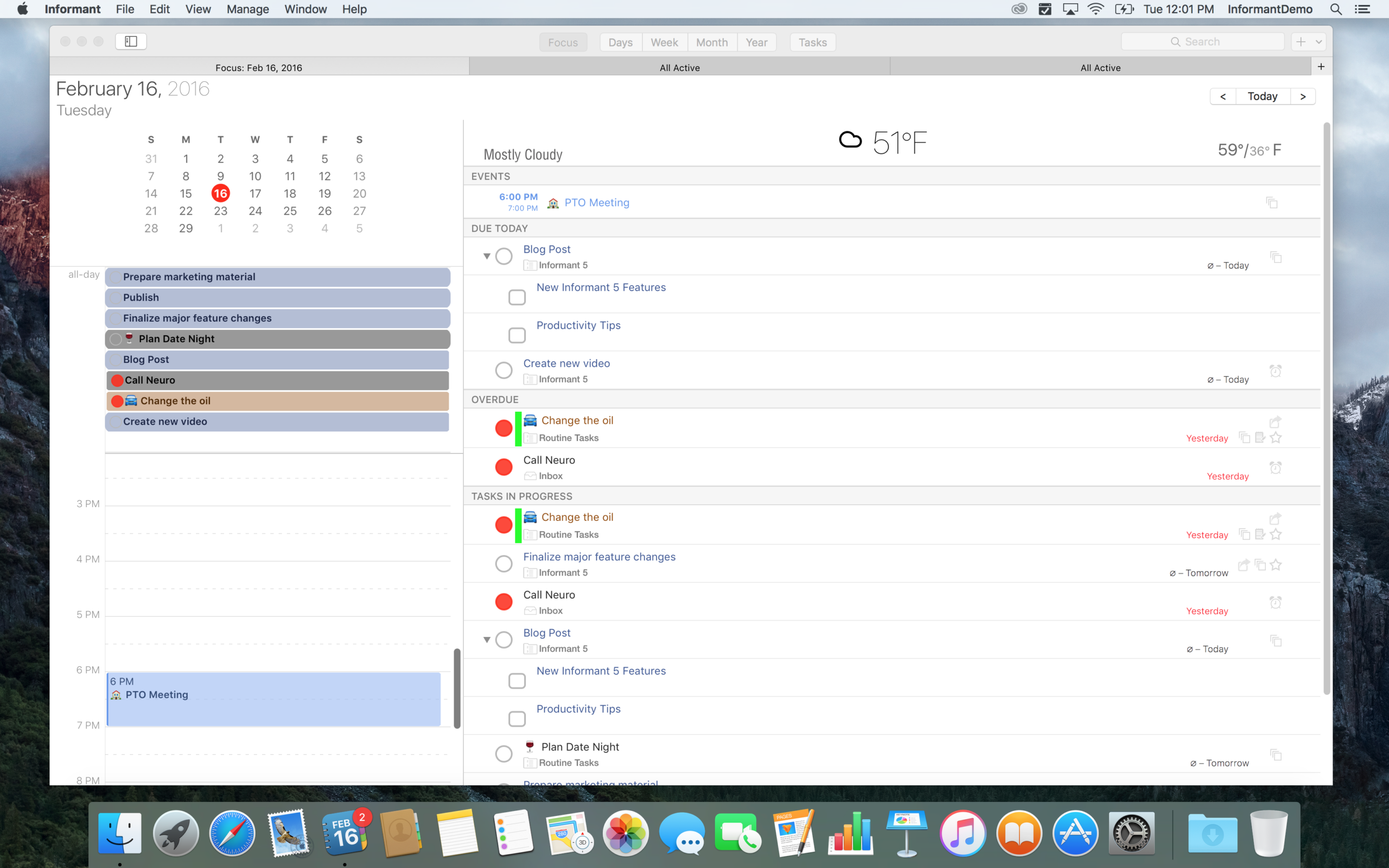
Task: Open the Manage menu
Action: (247, 9)
